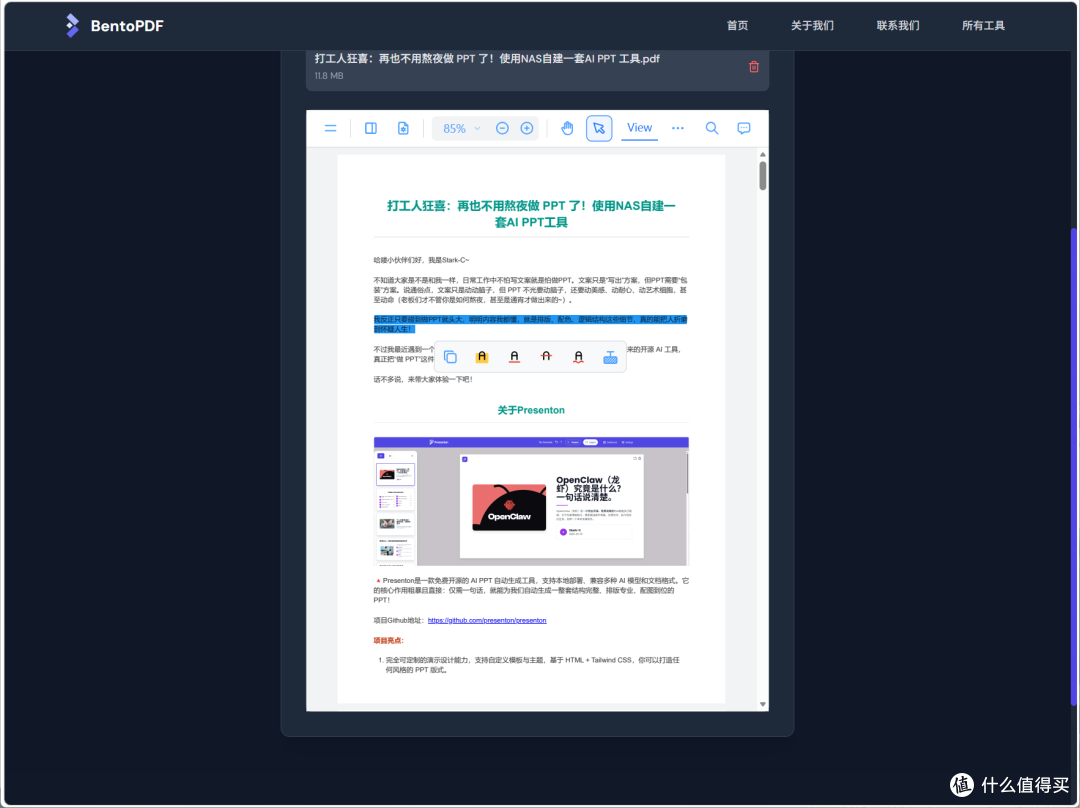Open 所有工具 navigation item

click(x=983, y=25)
